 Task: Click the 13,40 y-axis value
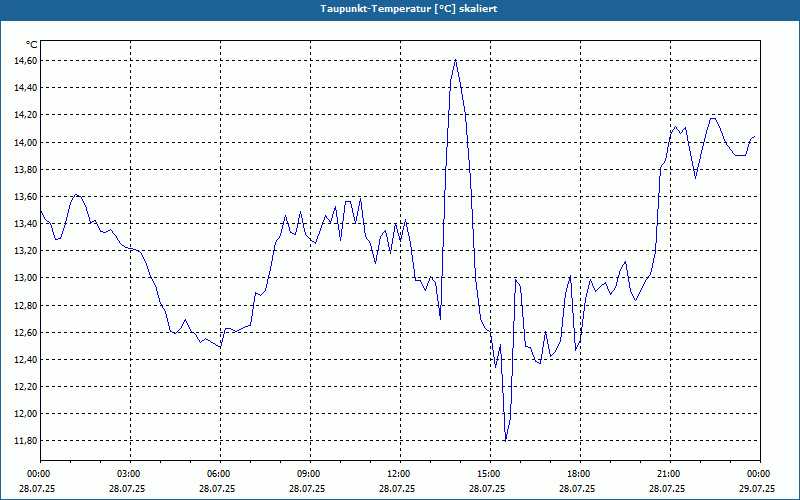click(27, 223)
